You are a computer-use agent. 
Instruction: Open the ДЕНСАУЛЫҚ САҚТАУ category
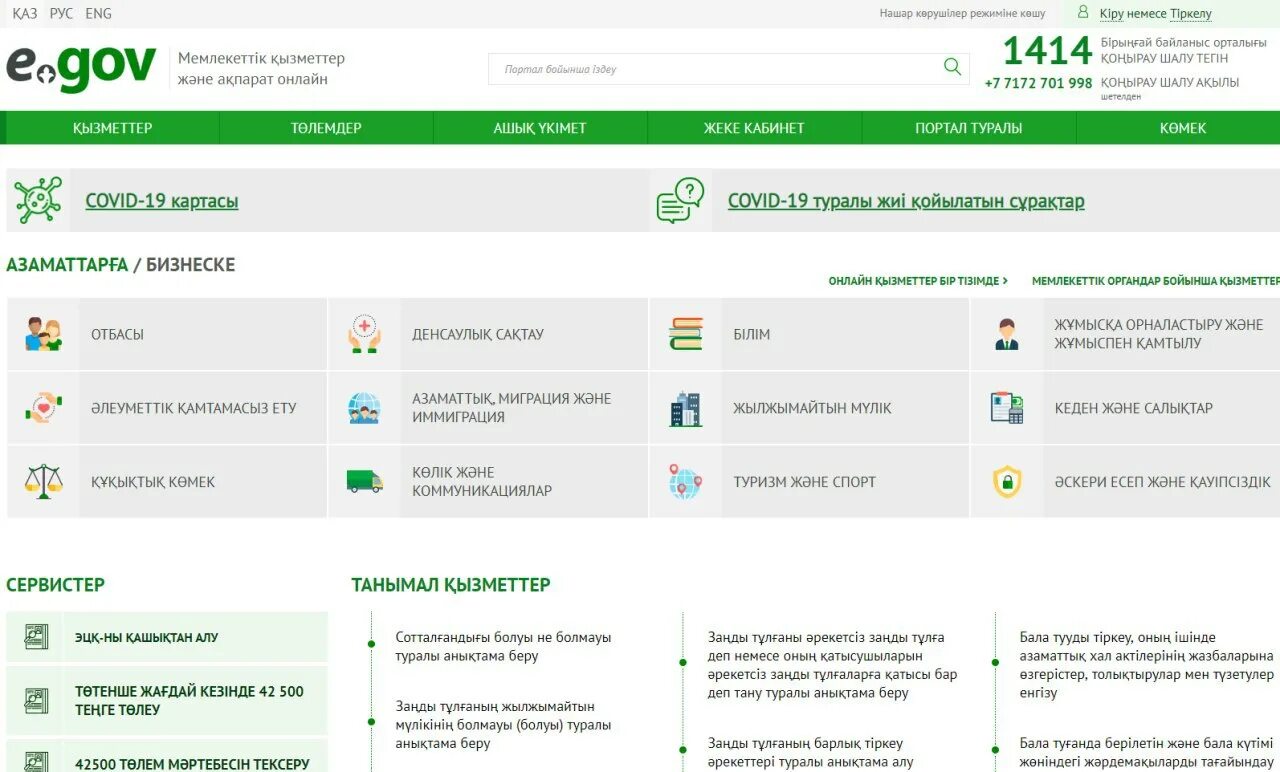coord(488,334)
